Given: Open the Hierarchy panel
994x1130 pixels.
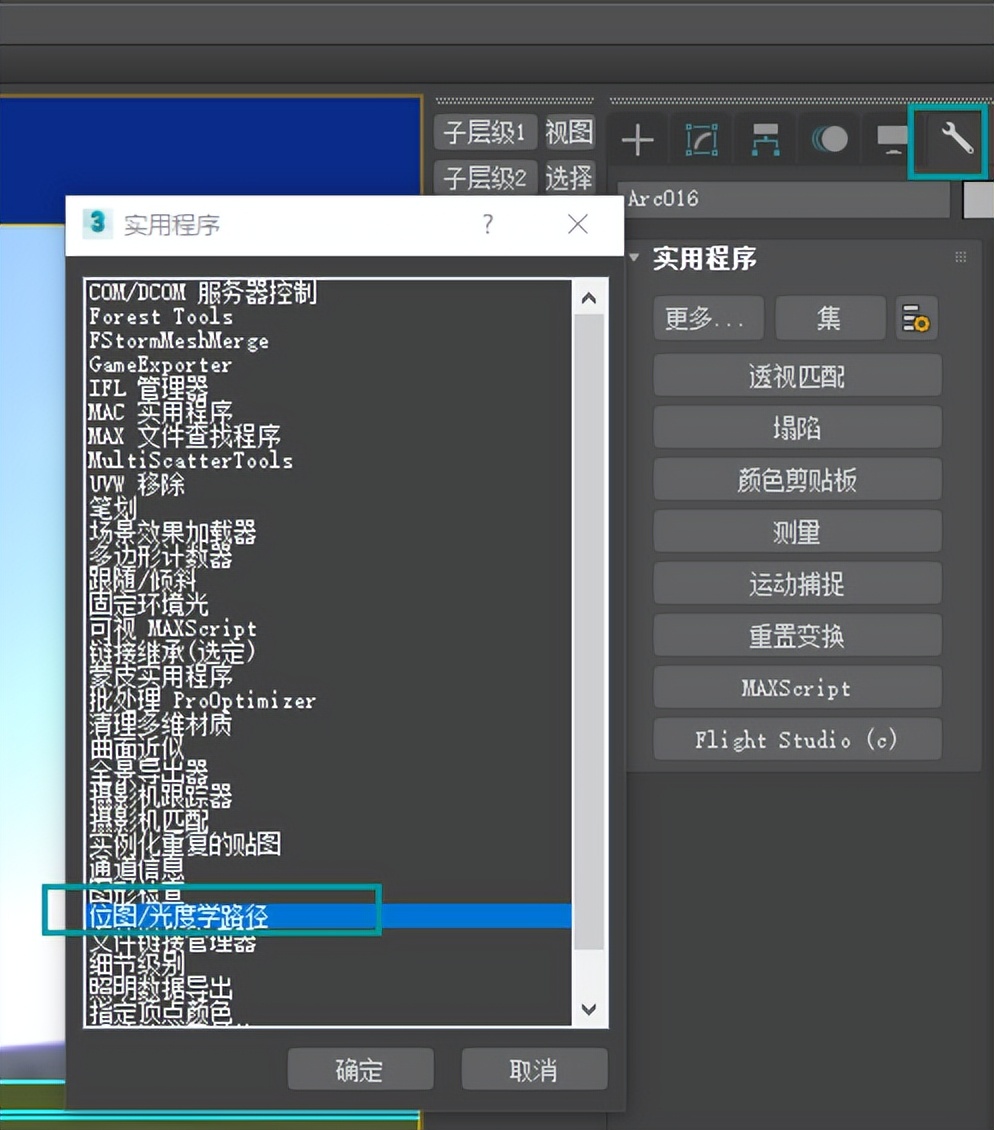Looking at the screenshot, I should pyautogui.click(x=765, y=140).
